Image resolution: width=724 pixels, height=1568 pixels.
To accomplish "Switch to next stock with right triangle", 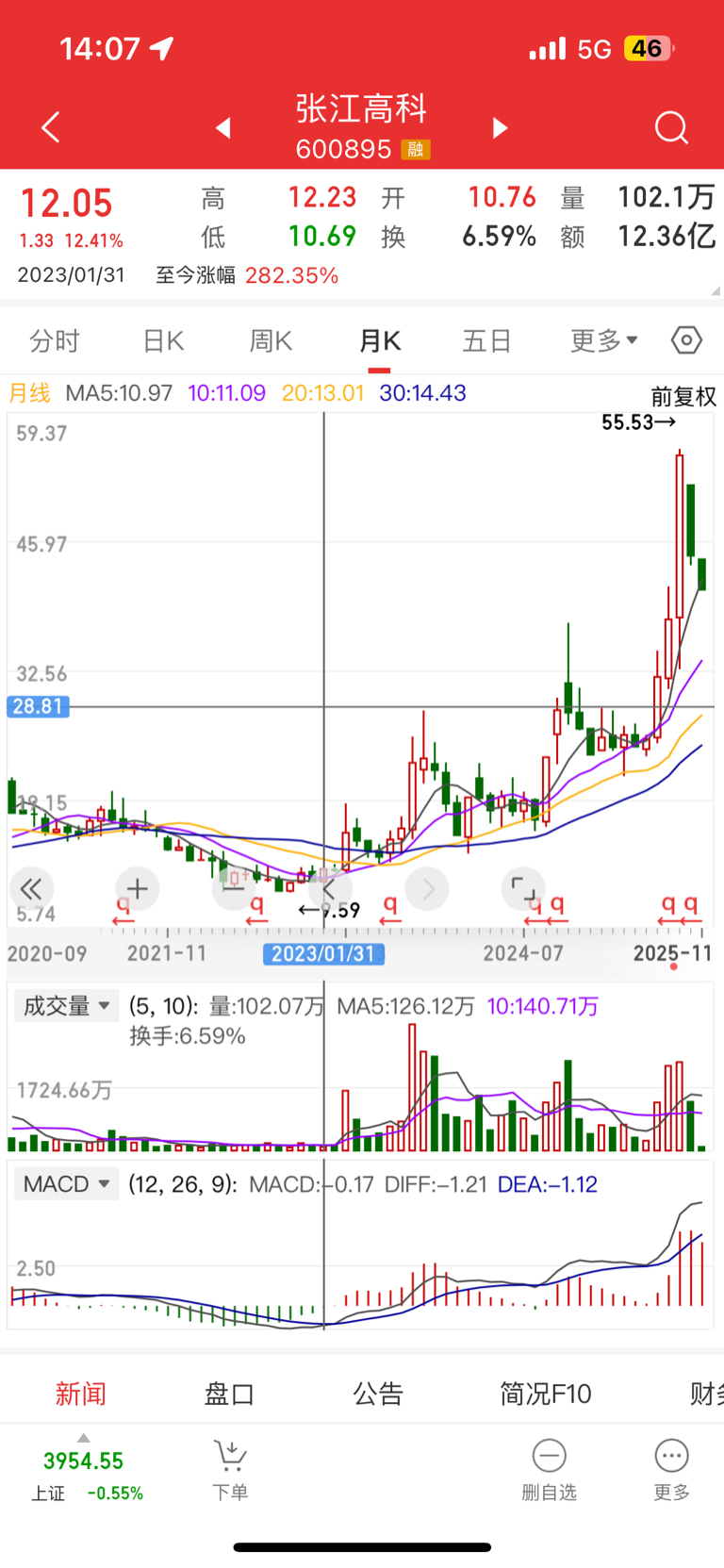I will pos(501,127).
